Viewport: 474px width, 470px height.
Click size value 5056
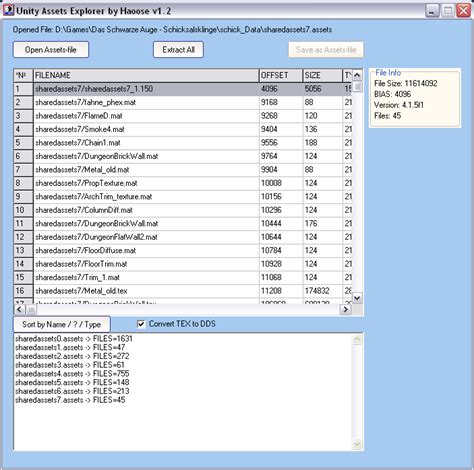coord(313,89)
